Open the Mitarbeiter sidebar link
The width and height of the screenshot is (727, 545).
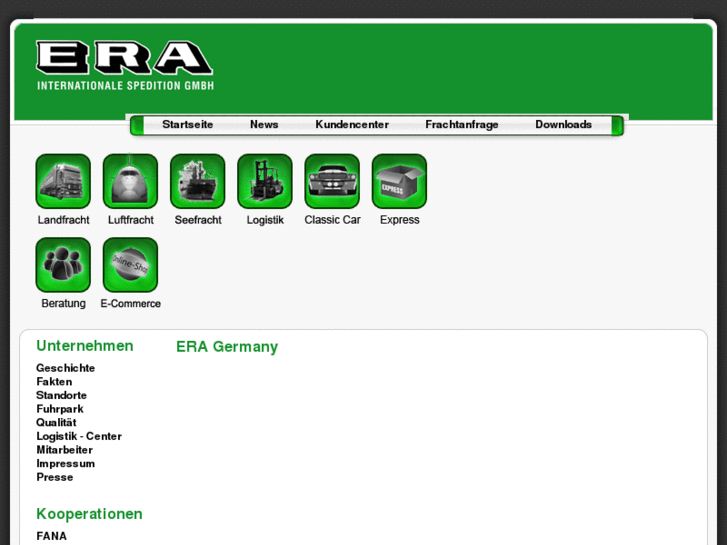click(64, 450)
